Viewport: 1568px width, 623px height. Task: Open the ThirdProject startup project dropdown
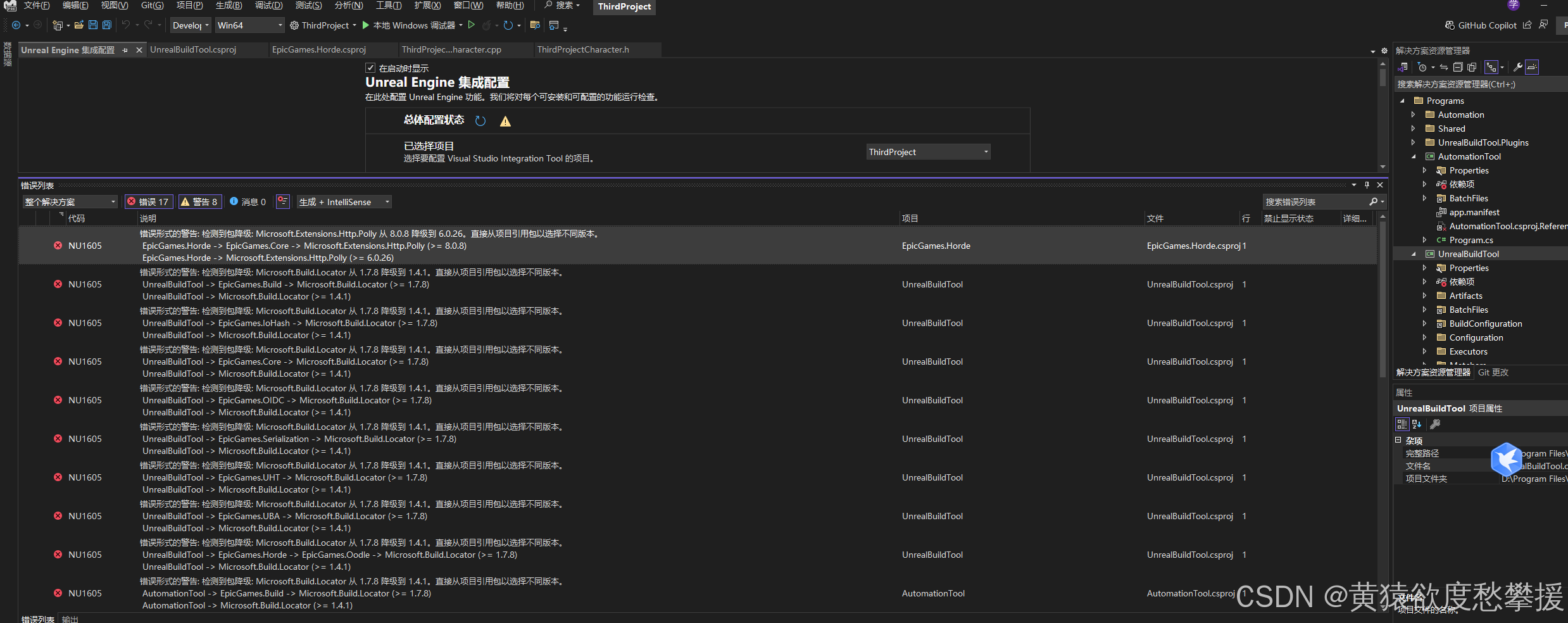pos(323,25)
